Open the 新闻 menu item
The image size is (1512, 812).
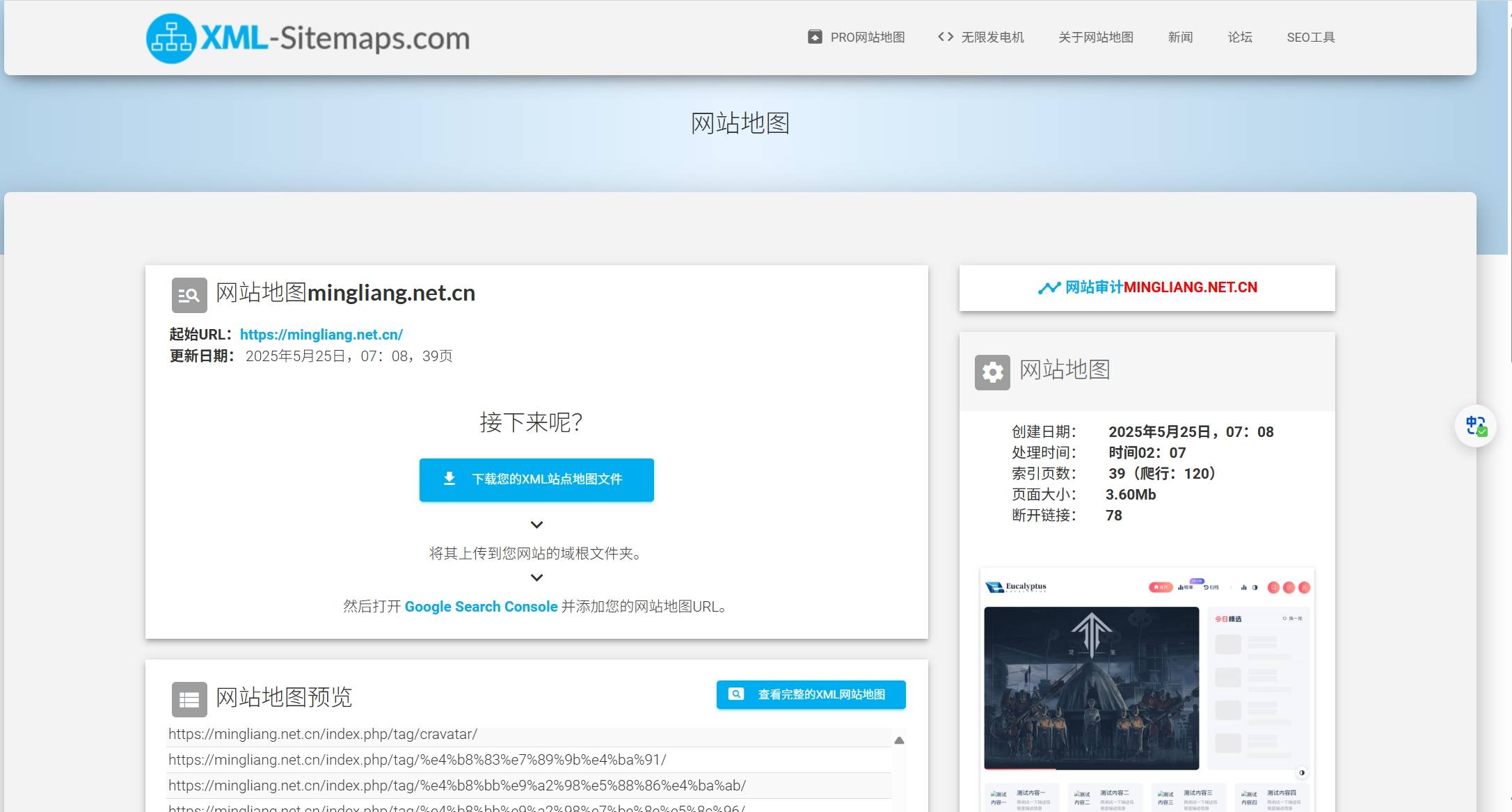coord(1180,38)
